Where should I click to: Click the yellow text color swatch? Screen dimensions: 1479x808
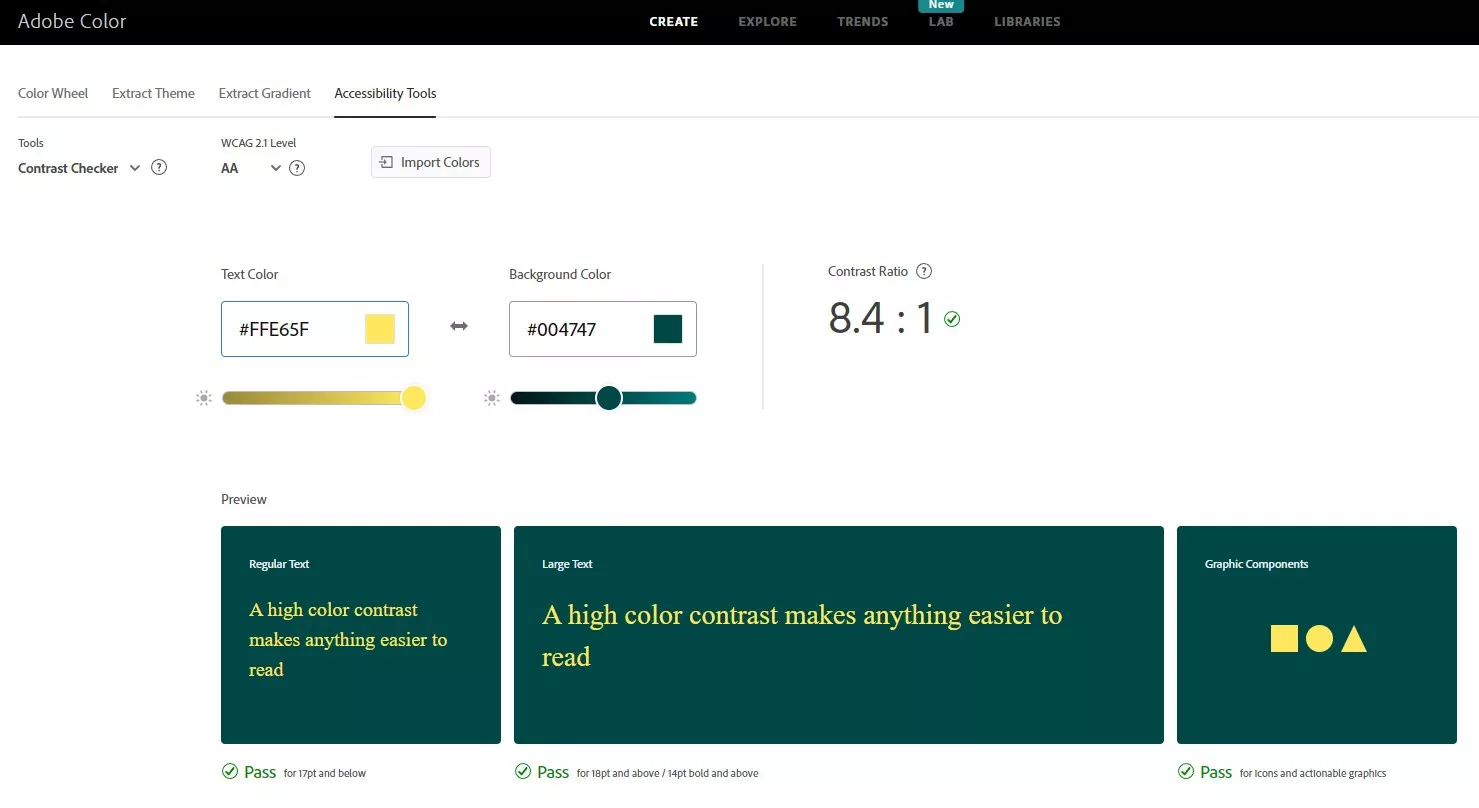point(380,329)
